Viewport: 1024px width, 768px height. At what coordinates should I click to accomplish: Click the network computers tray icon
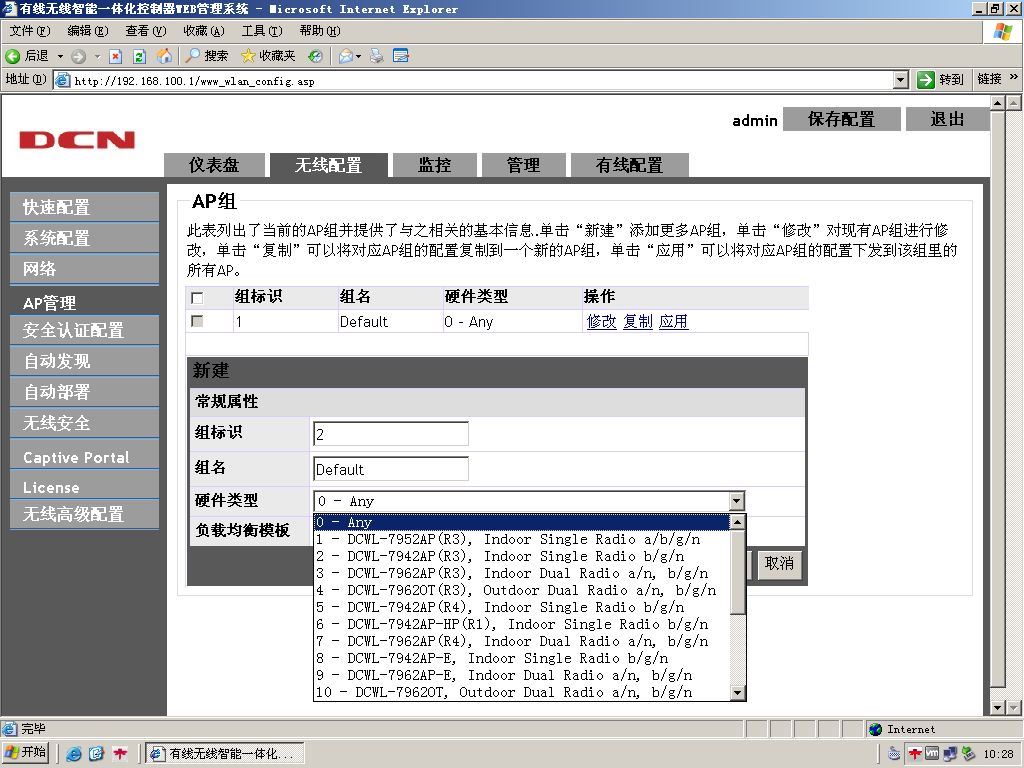pos(950,754)
